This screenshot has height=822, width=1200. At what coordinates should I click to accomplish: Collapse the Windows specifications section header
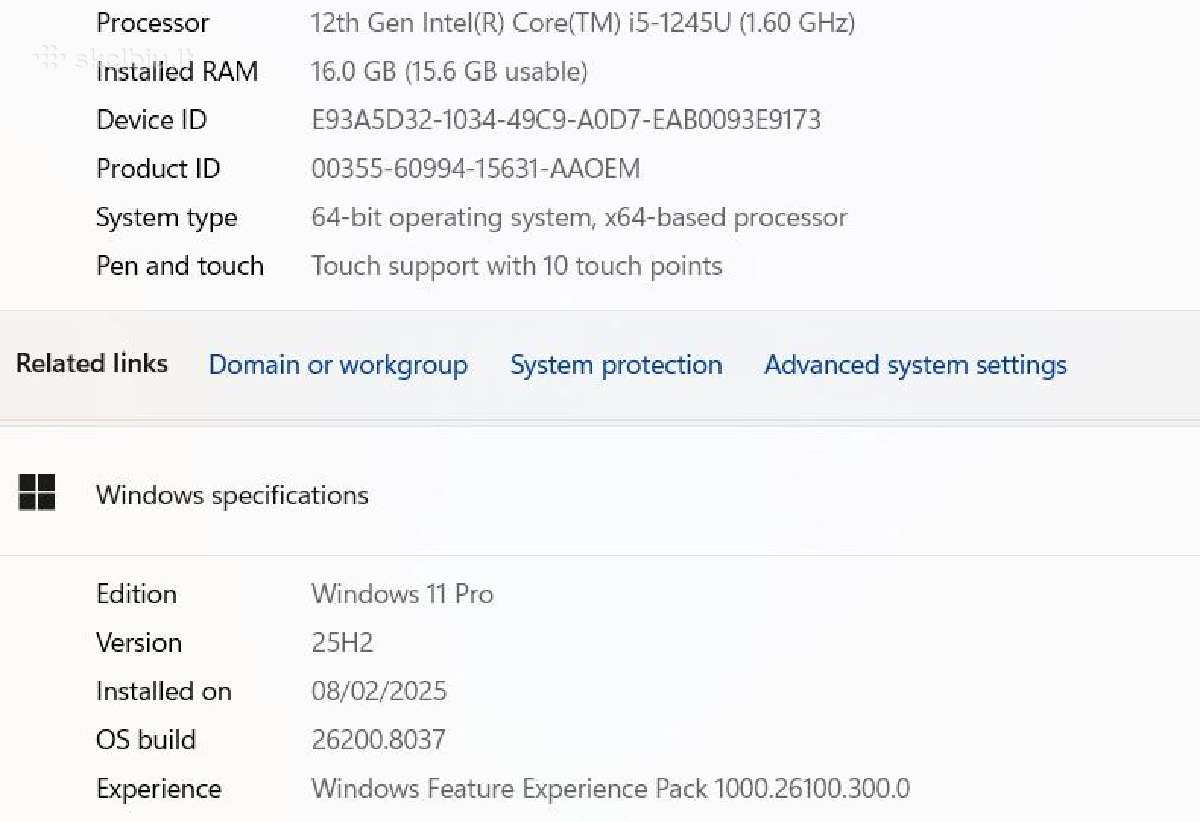[x=600, y=494]
